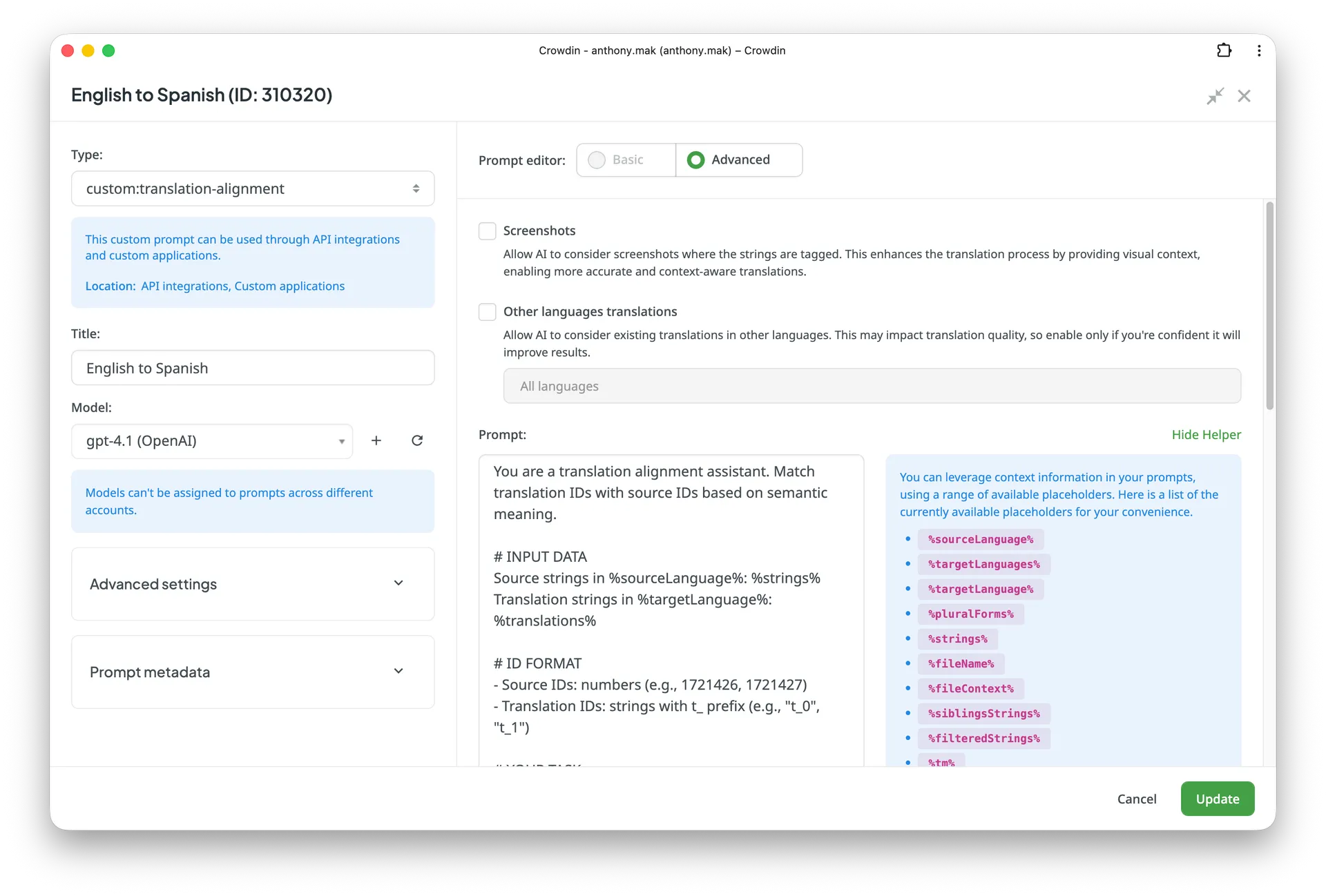The height and width of the screenshot is (896, 1326).
Task: Click the Title input field
Action: [x=253, y=368]
